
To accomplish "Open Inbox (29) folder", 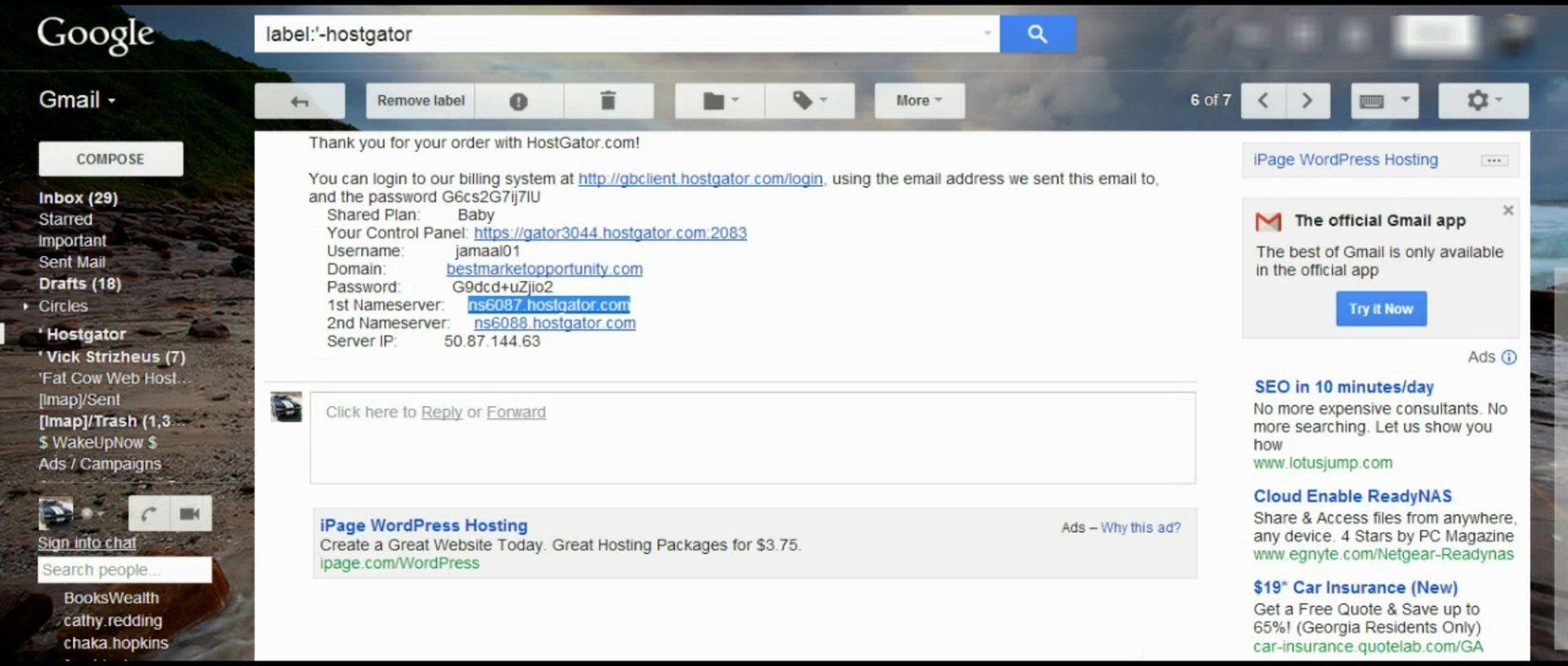I will pyautogui.click(x=78, y=198).
